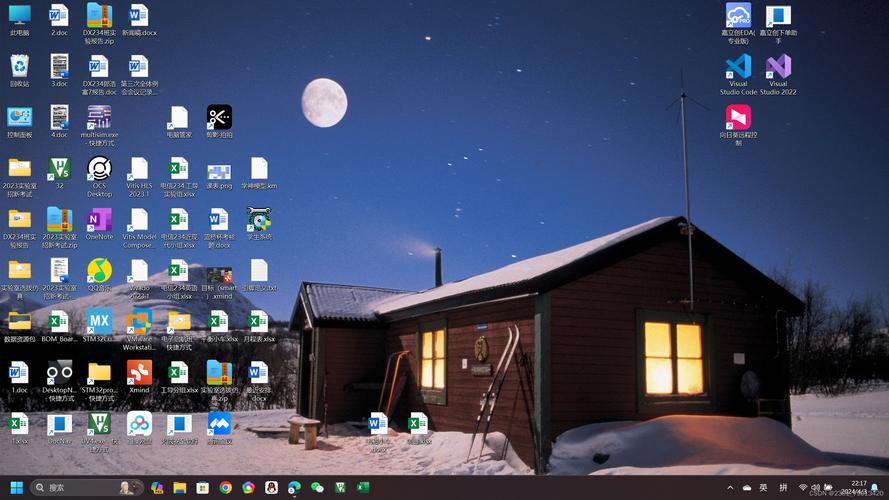Image resolution: width=889 pixels, height=500 pixels.
Task: Switch the 英 input language indicator
Action: [x=763, y=488]
